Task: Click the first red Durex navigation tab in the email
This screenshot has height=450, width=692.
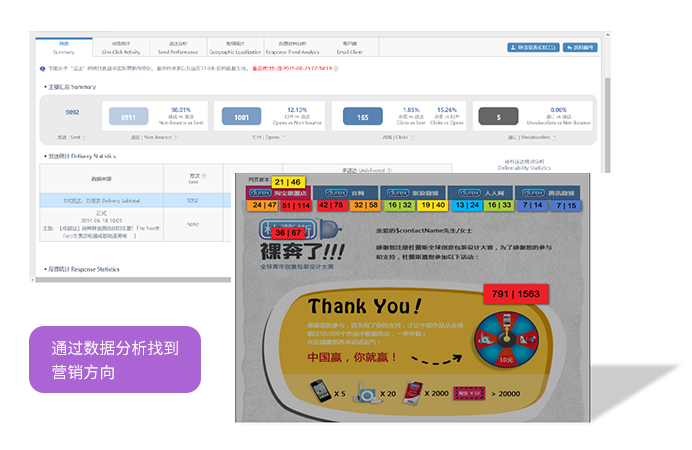Action: click(x=278, y=193)
